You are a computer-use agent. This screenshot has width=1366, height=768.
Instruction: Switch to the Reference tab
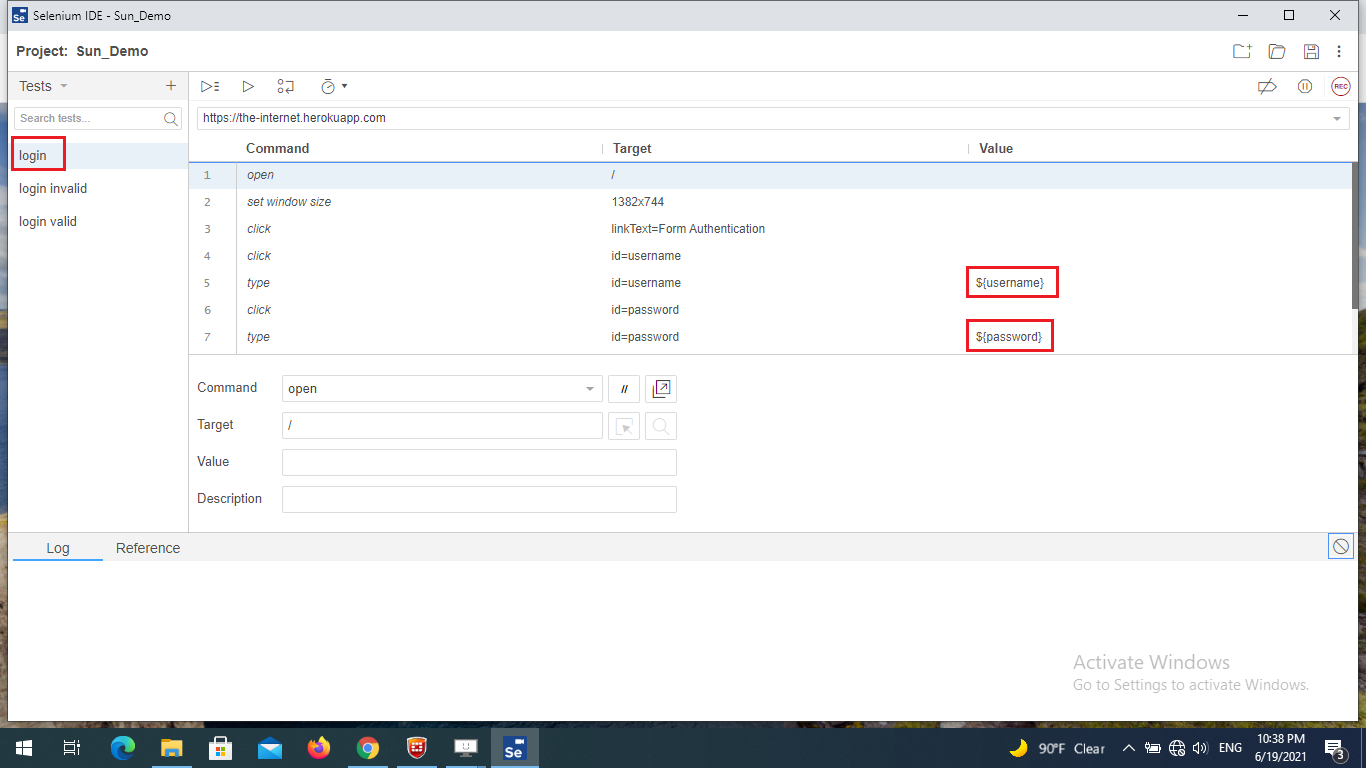click(148, 548)
